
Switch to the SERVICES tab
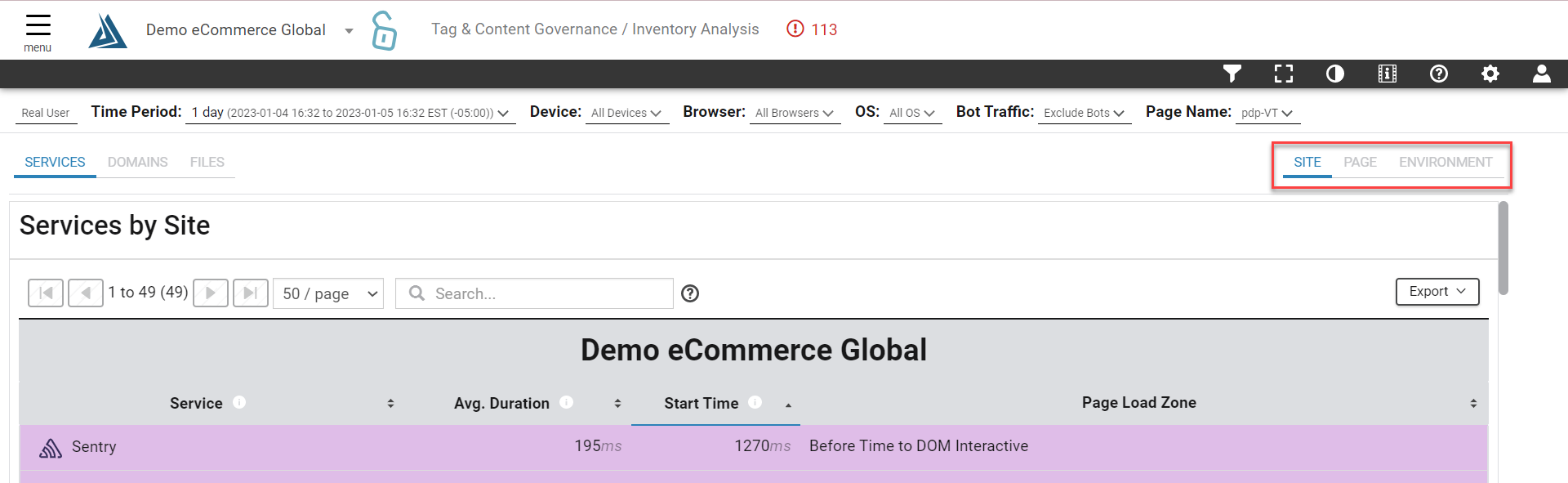tap(55, 162)
